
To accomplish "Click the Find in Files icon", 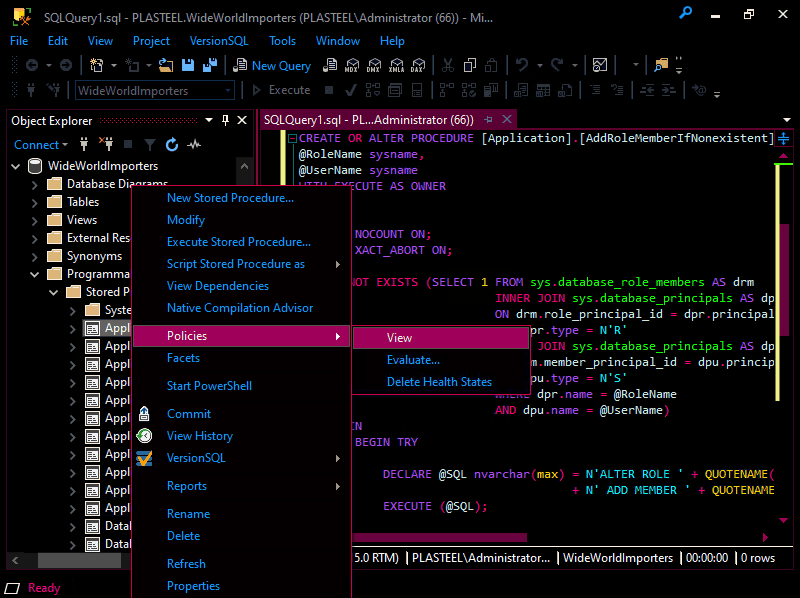I will 661,65.
